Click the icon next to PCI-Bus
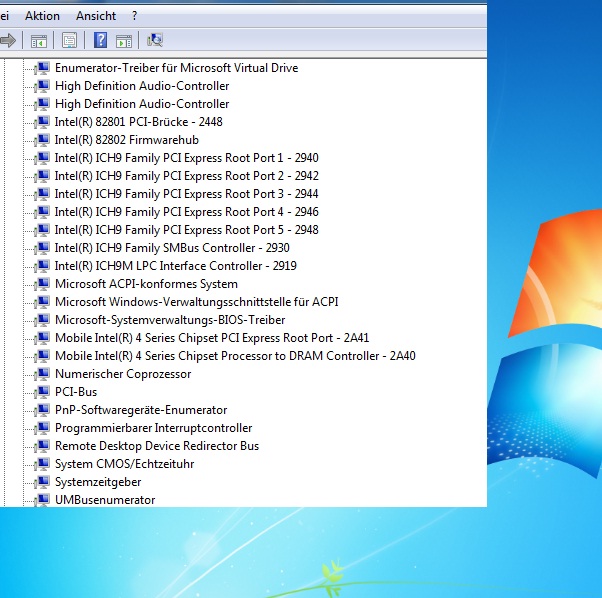 pos(42,392)
